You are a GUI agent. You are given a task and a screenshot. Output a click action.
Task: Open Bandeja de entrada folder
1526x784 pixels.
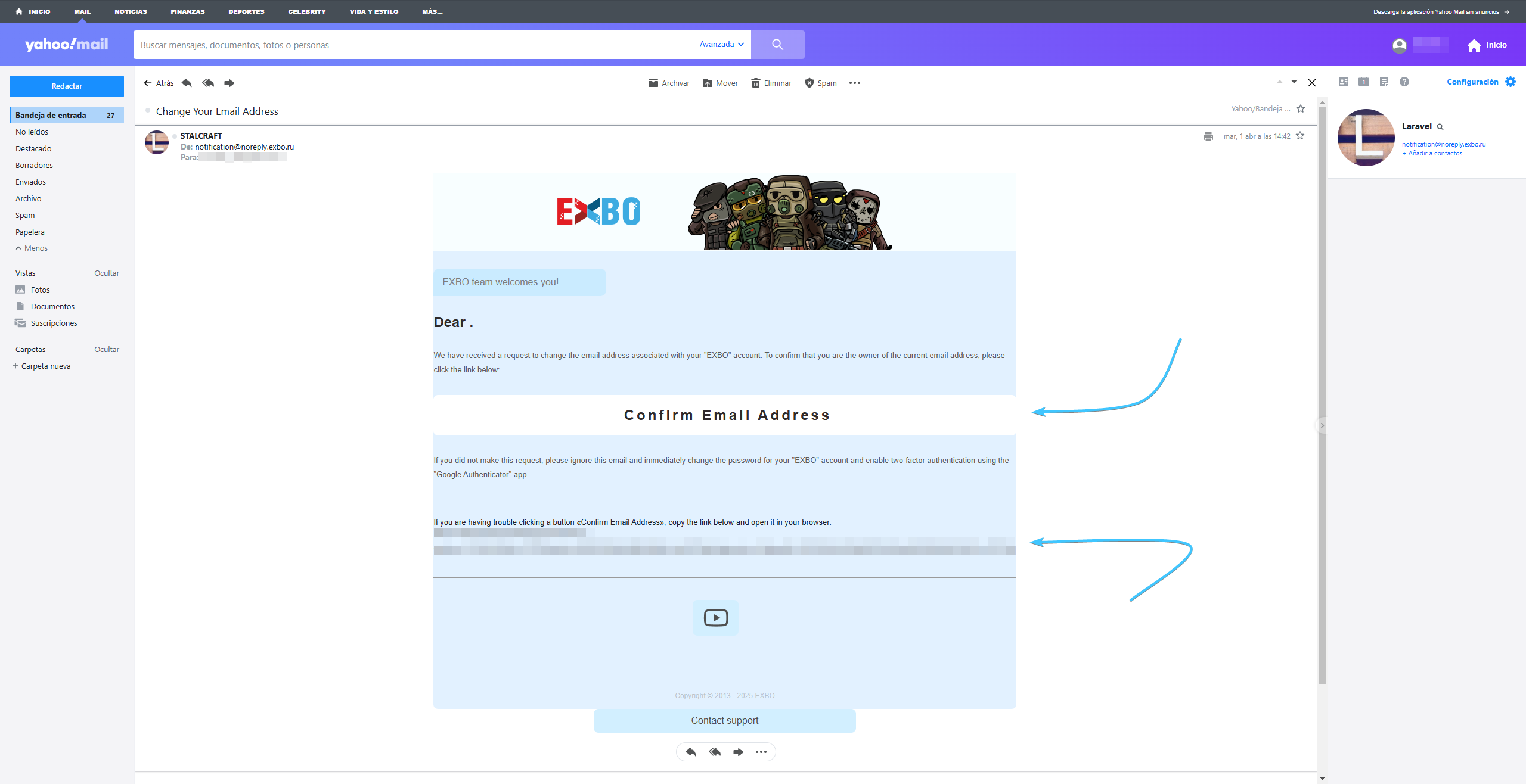[67, 115]
